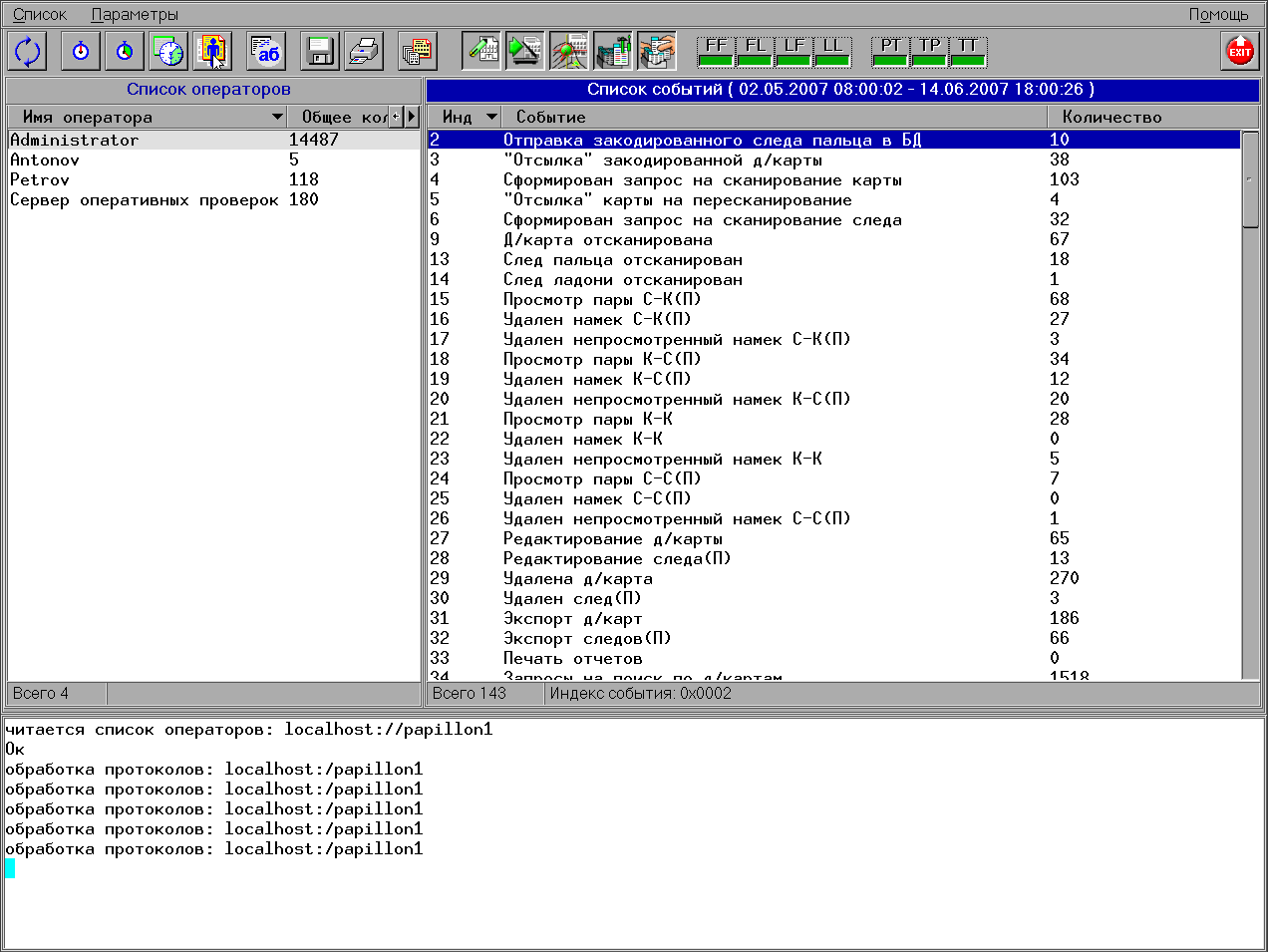Select operator Antonov
The height and width of the screenshot is (952, 1268).
213,159
